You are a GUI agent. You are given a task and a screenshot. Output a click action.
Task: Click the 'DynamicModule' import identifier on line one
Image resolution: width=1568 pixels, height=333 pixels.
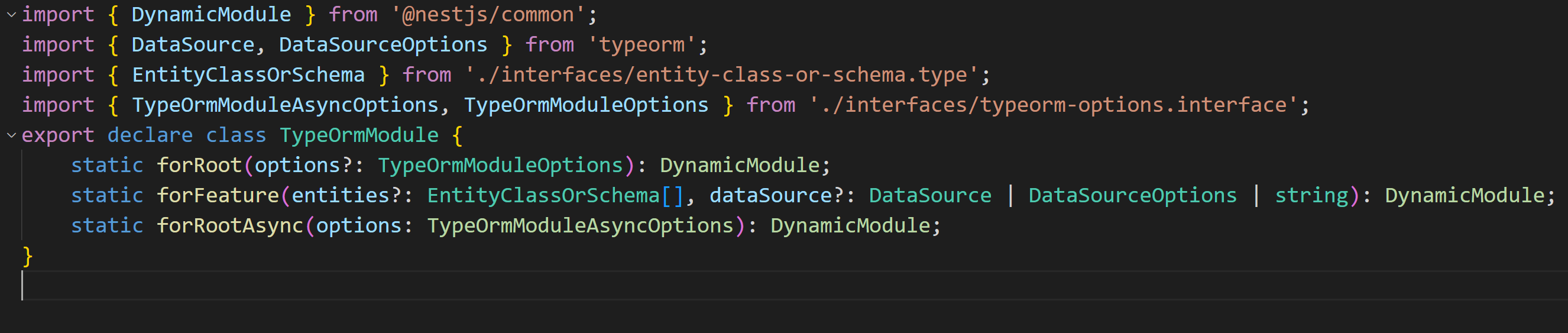point(211,15)
